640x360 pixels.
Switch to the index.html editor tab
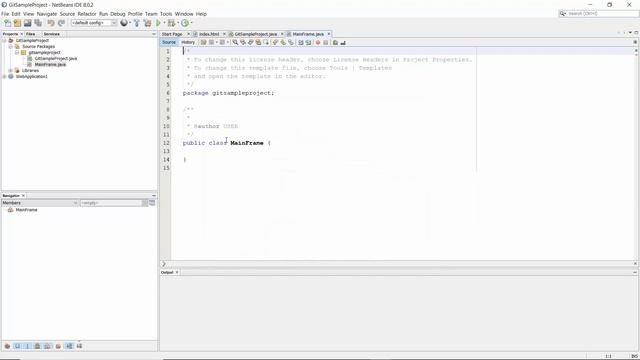pos(209,34)
